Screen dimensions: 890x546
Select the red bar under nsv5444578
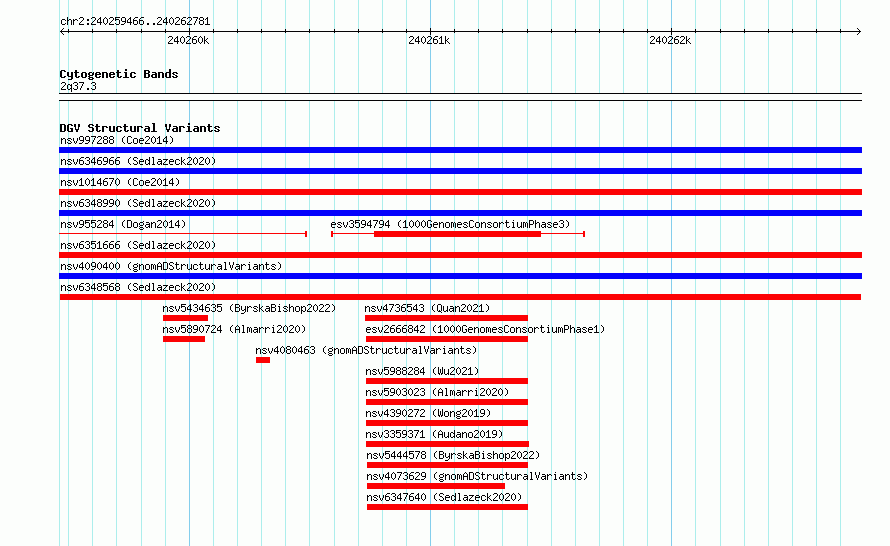[x=447, y=465]
